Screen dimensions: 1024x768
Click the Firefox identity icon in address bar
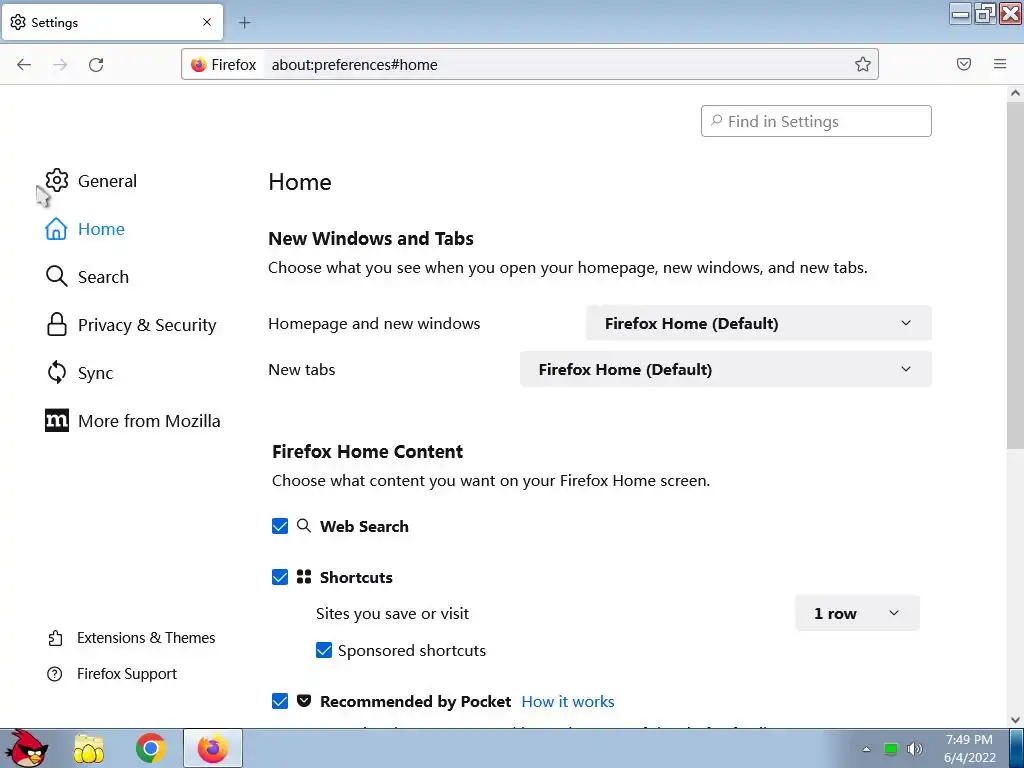pos(199,65)
